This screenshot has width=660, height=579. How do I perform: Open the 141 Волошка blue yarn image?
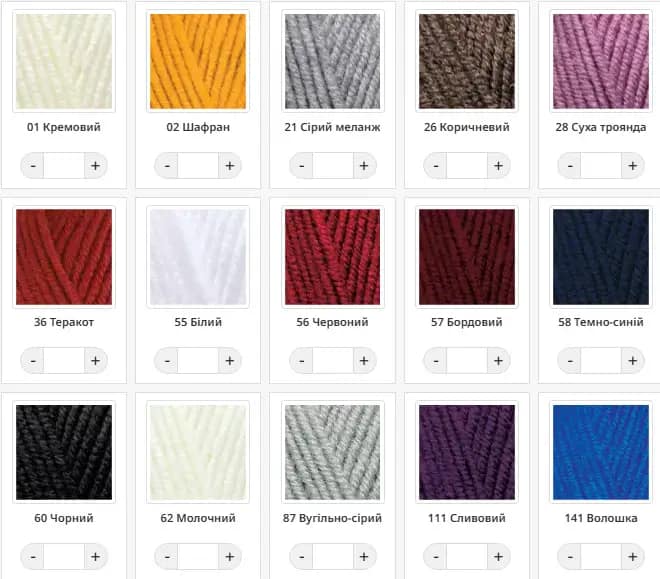[601, 452]
